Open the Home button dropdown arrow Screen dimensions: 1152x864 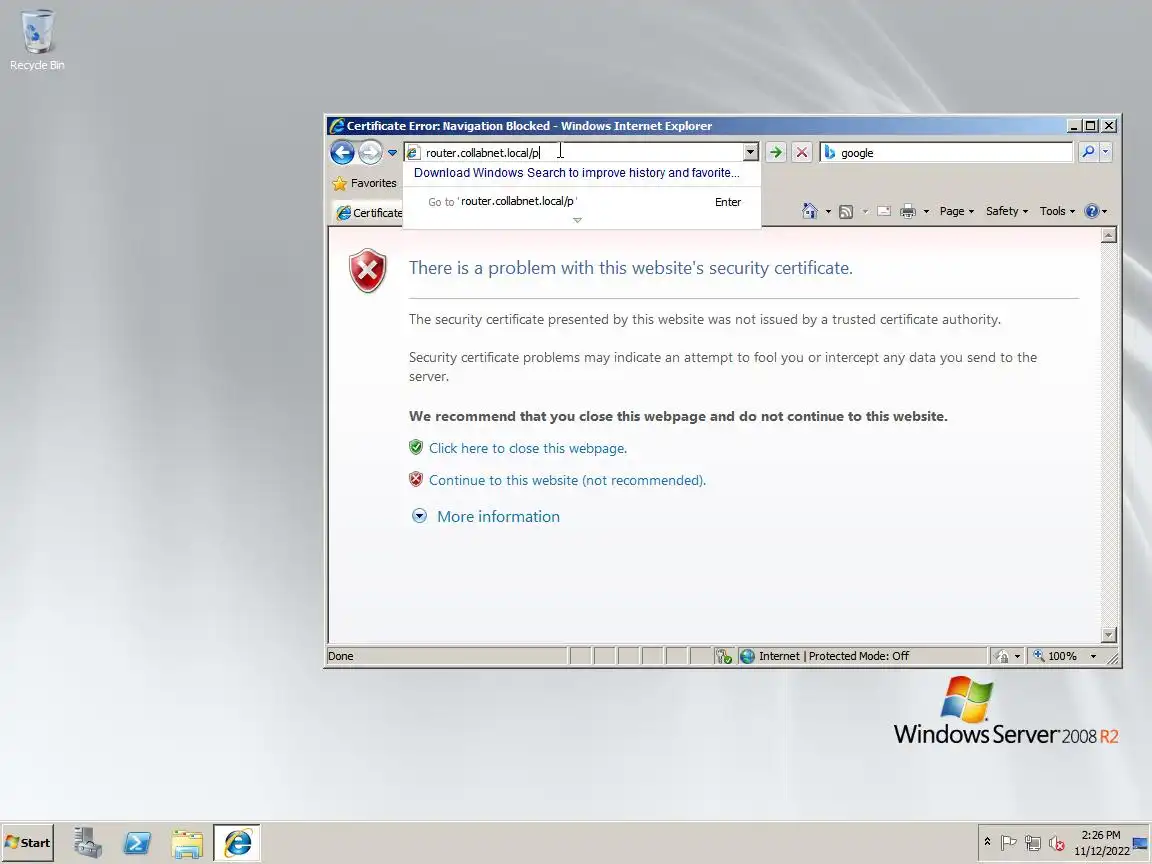coord(828,212)
